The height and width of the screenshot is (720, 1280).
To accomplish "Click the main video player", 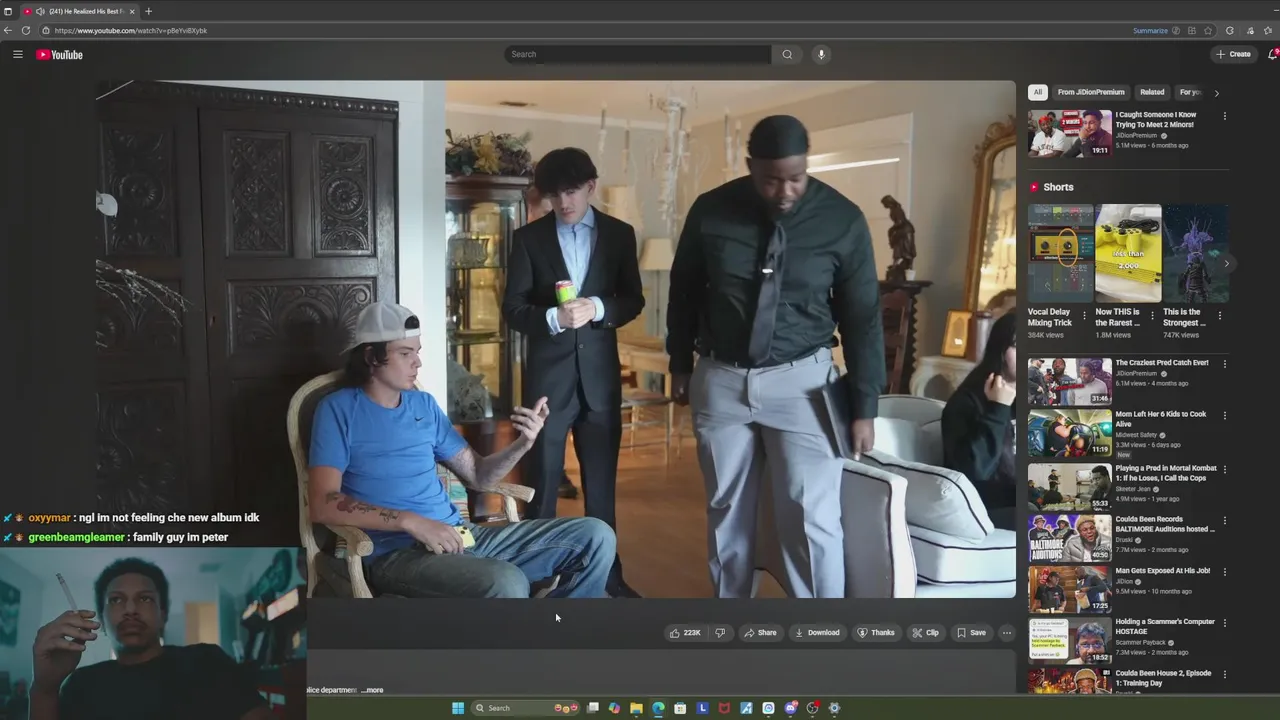I will pos(556,339).
